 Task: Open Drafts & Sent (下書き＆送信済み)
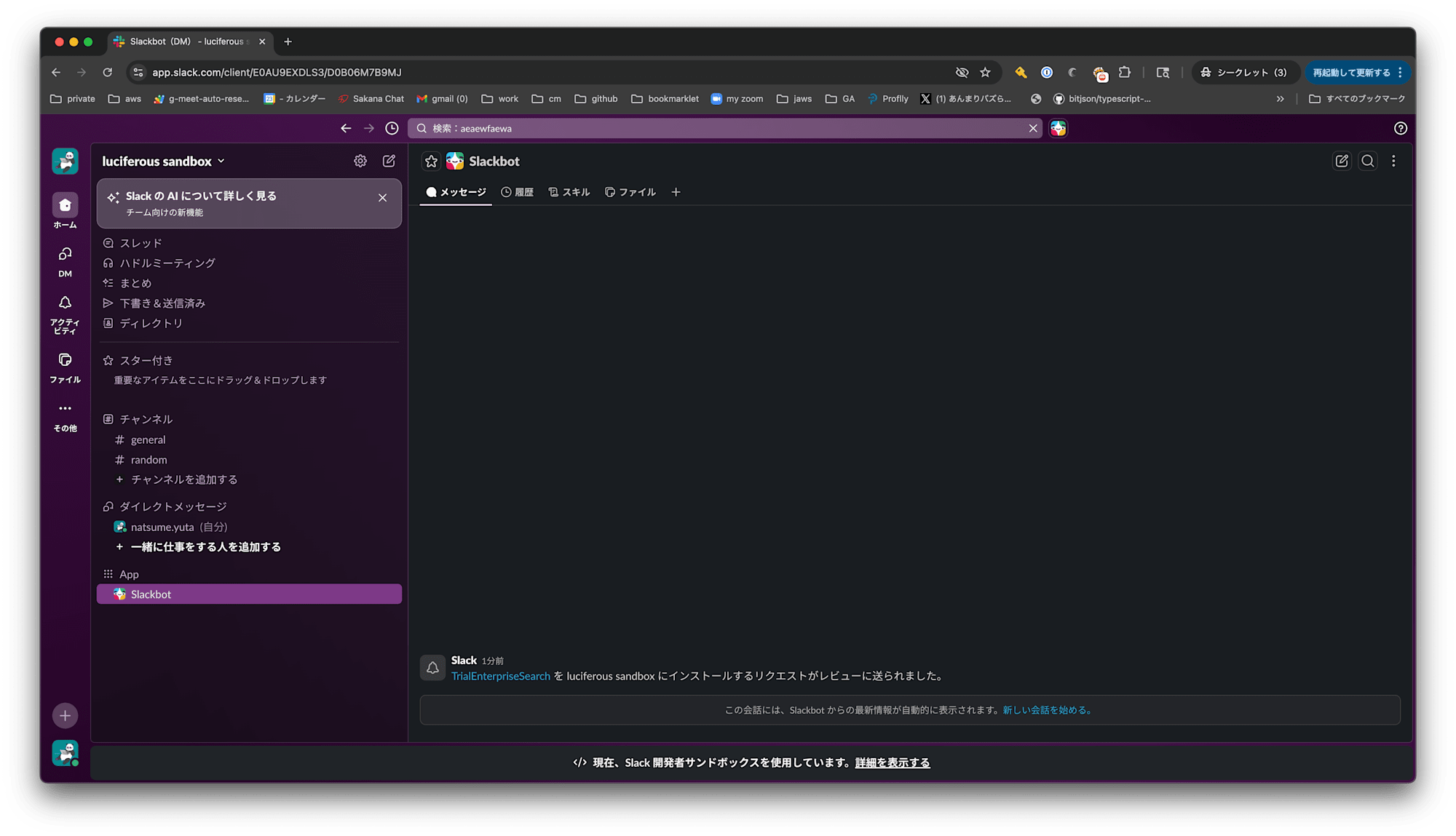click(x=249, y=303)
